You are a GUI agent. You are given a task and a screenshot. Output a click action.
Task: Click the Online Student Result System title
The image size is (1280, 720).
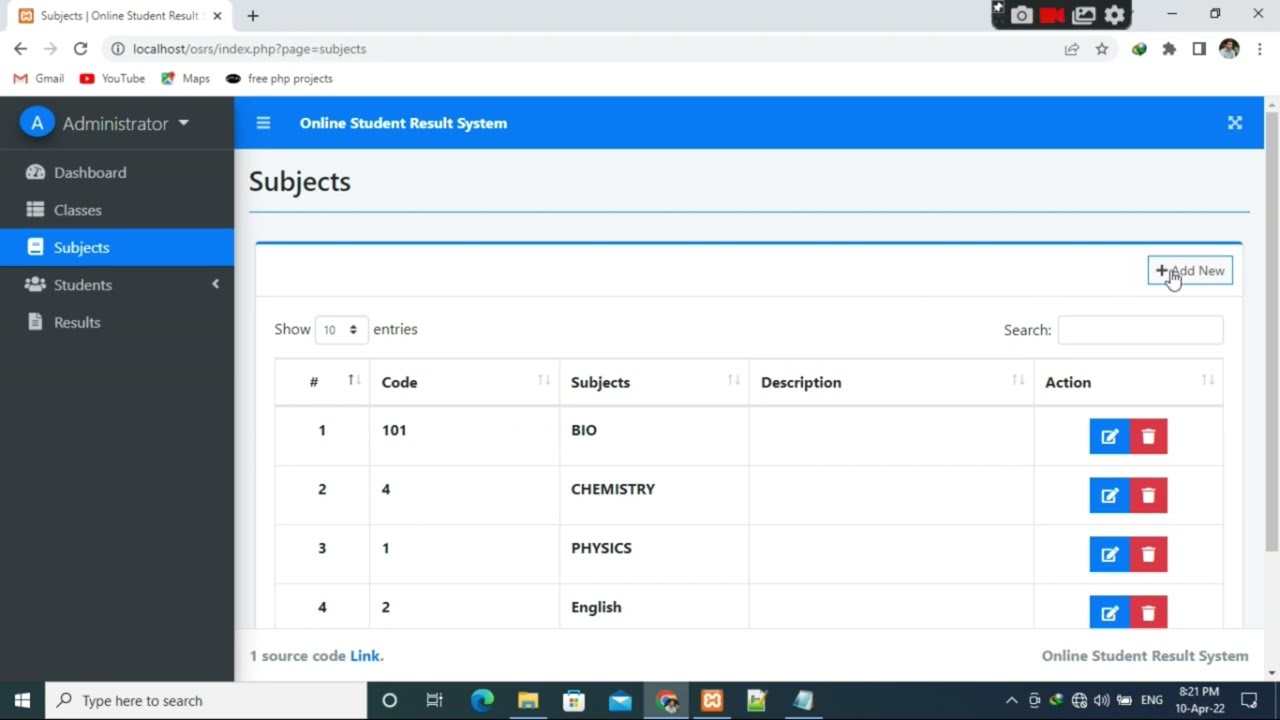coord(403,123)
